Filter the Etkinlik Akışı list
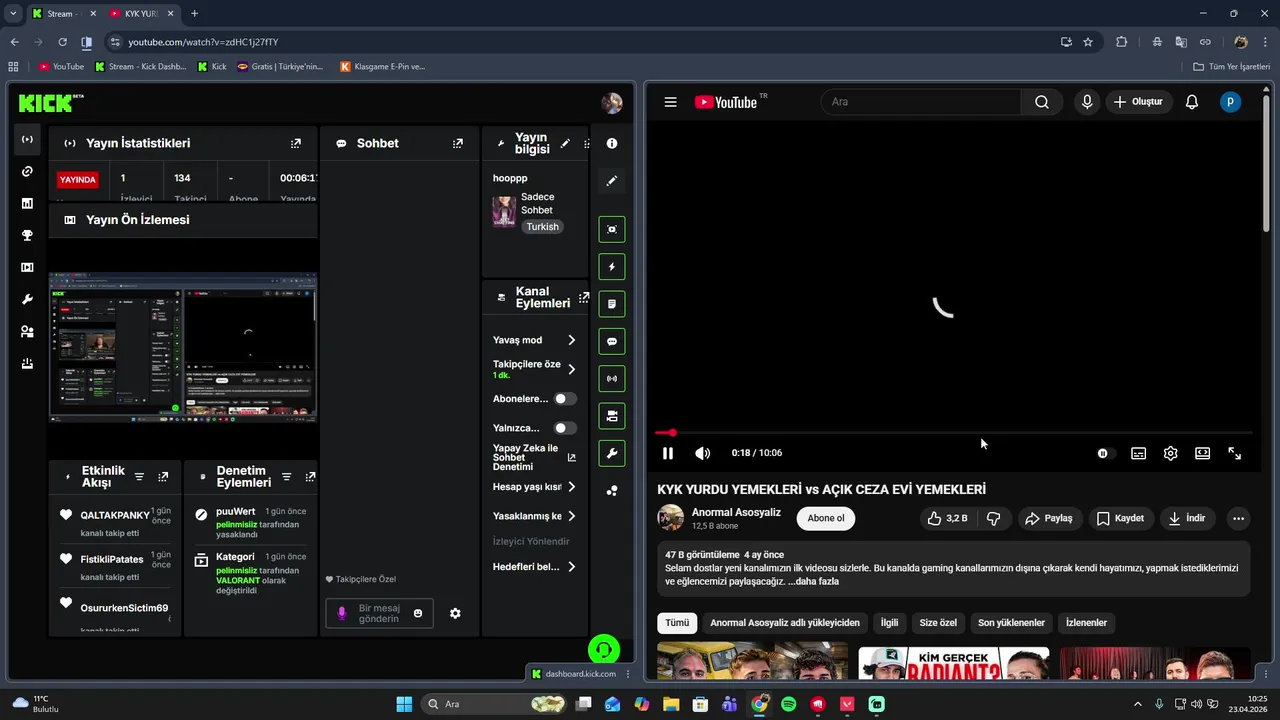Viewport: 1280px width, 720px height. (x=139, y=477)
